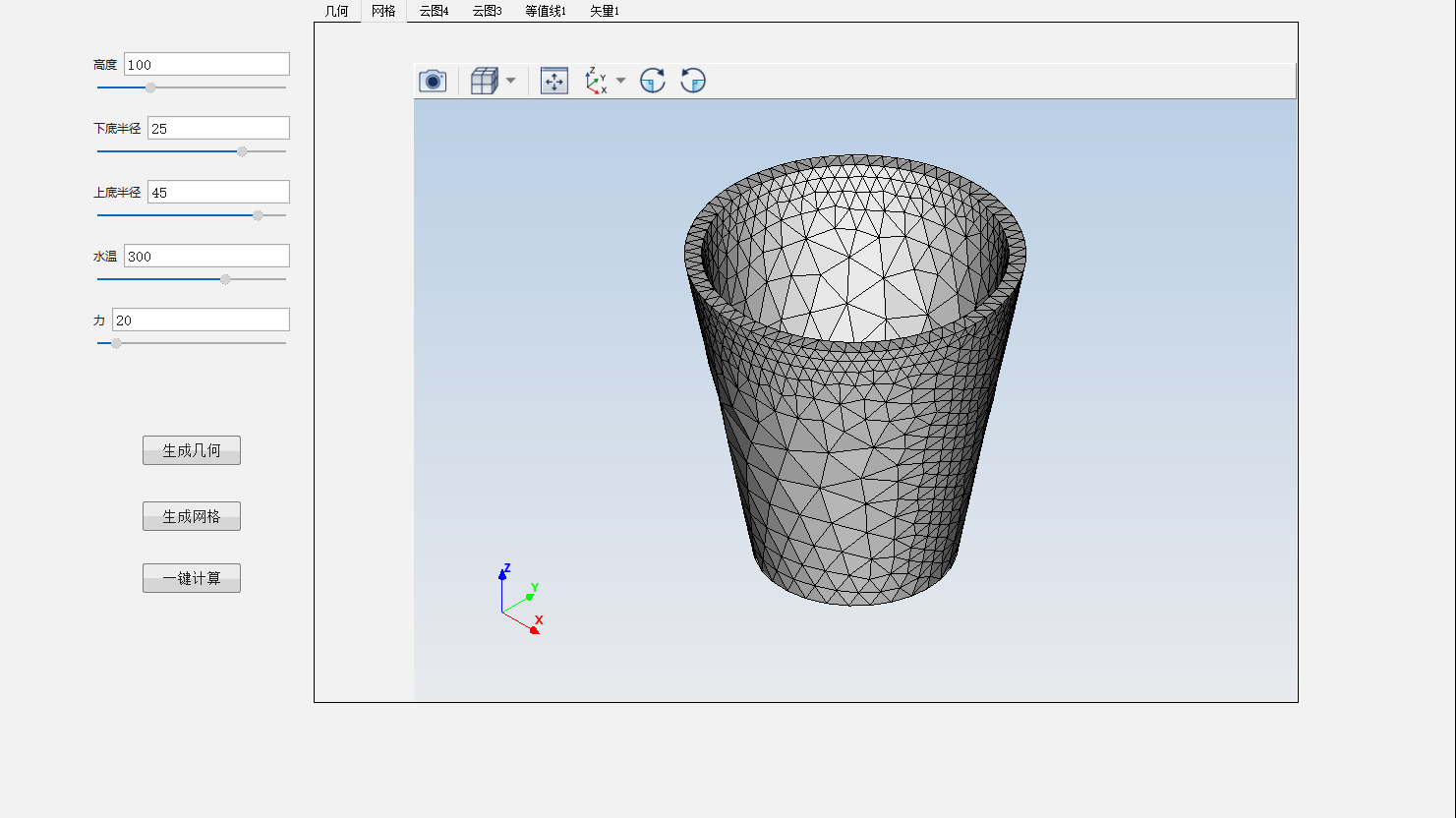The width and height of the screenshot is (1456, 818).
Task: Switch to the 几何 tab
Action: 337,11
